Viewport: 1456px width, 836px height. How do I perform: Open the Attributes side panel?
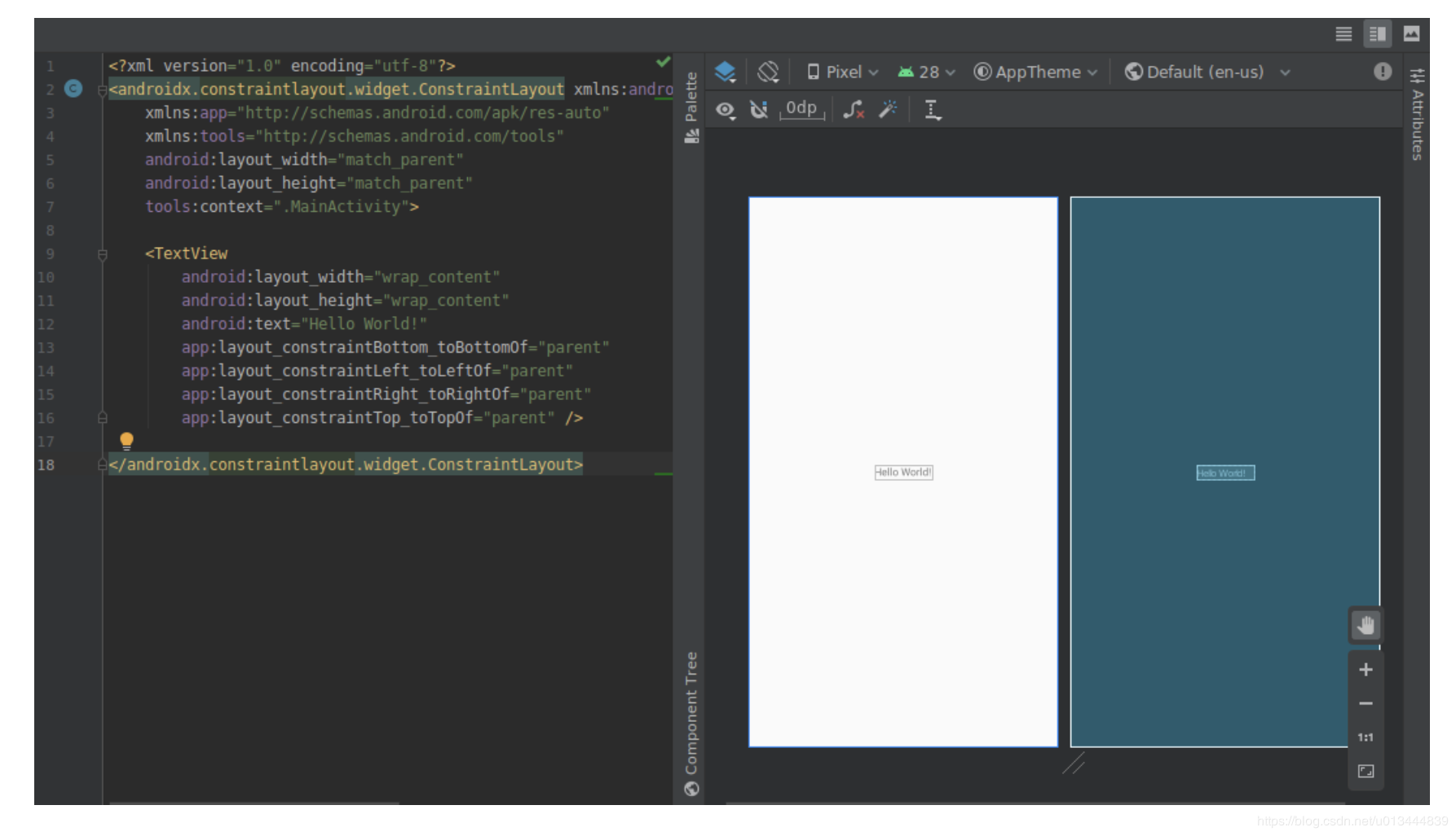pos(1417,115)
